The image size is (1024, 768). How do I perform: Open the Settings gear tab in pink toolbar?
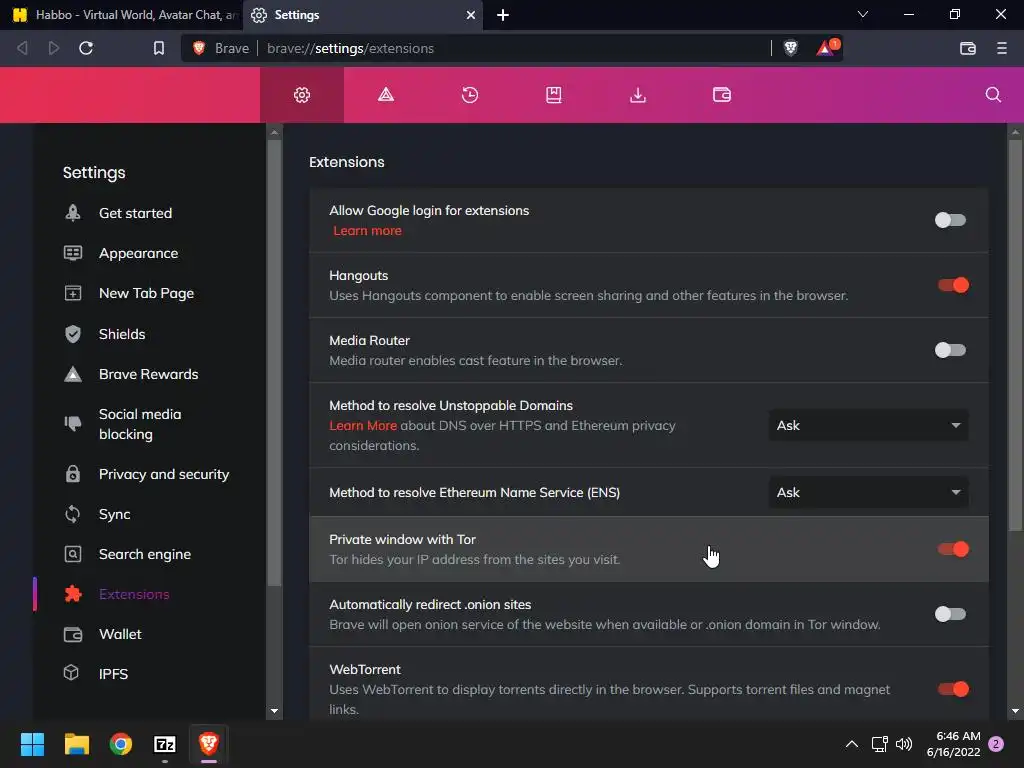coord(302,95)
